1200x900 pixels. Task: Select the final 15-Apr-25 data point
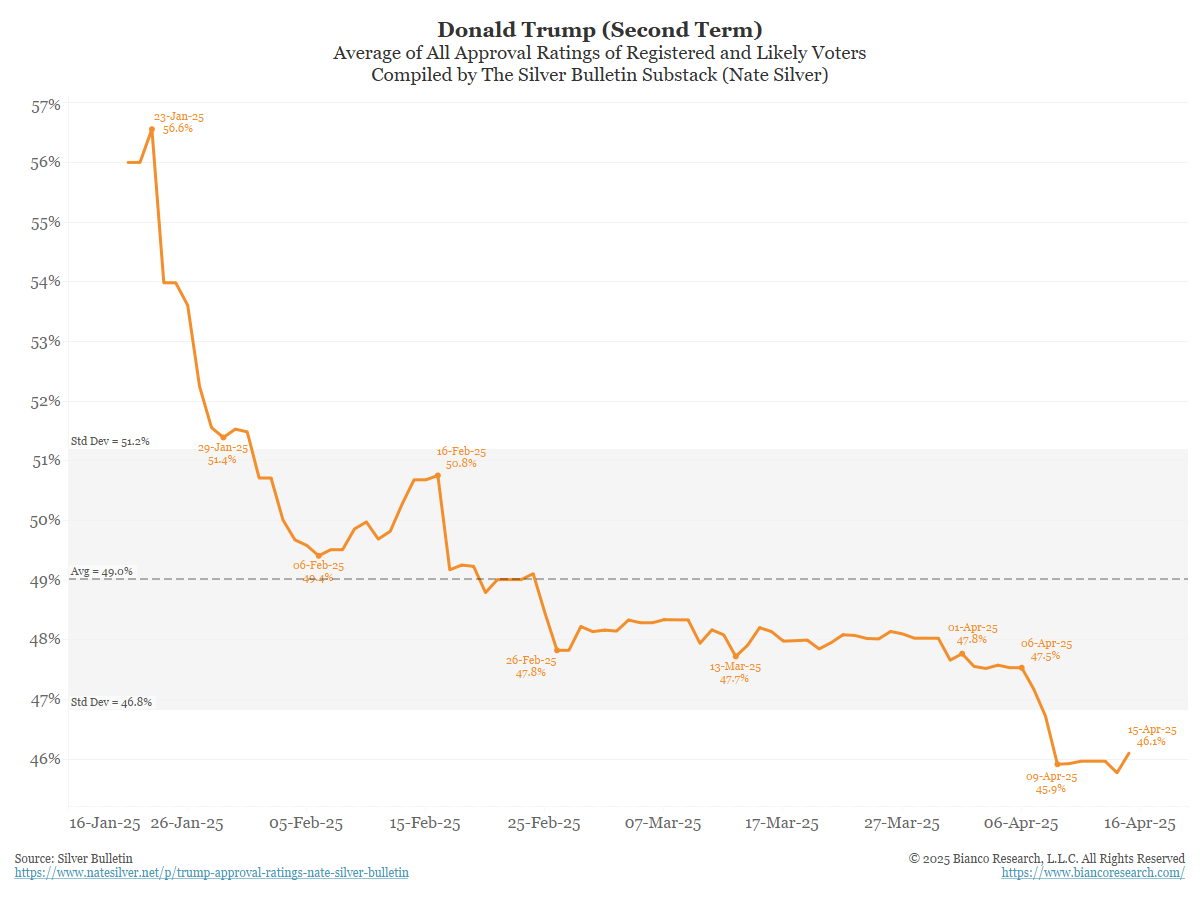tap(1129, 753)
